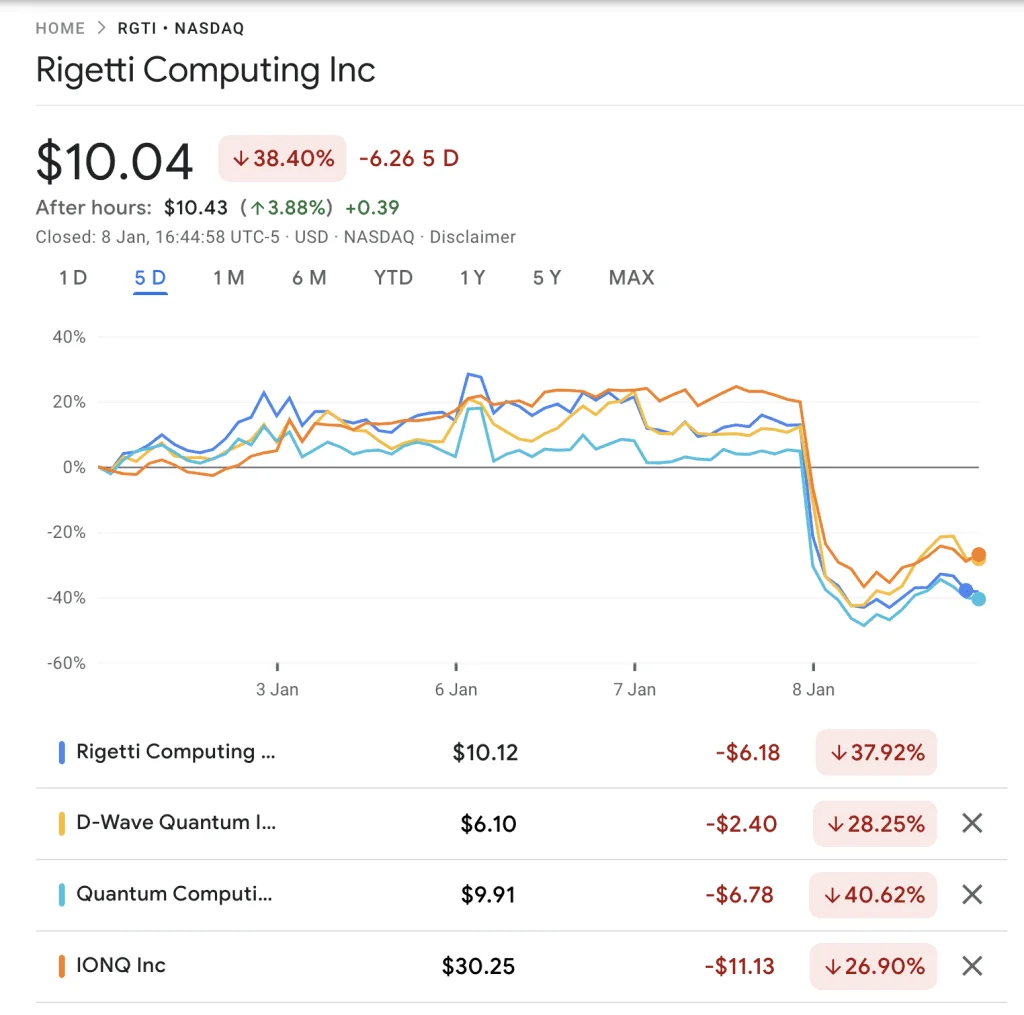
Task: Remove D-Wave Quantum from the comparison
Action: pos(971,823)
